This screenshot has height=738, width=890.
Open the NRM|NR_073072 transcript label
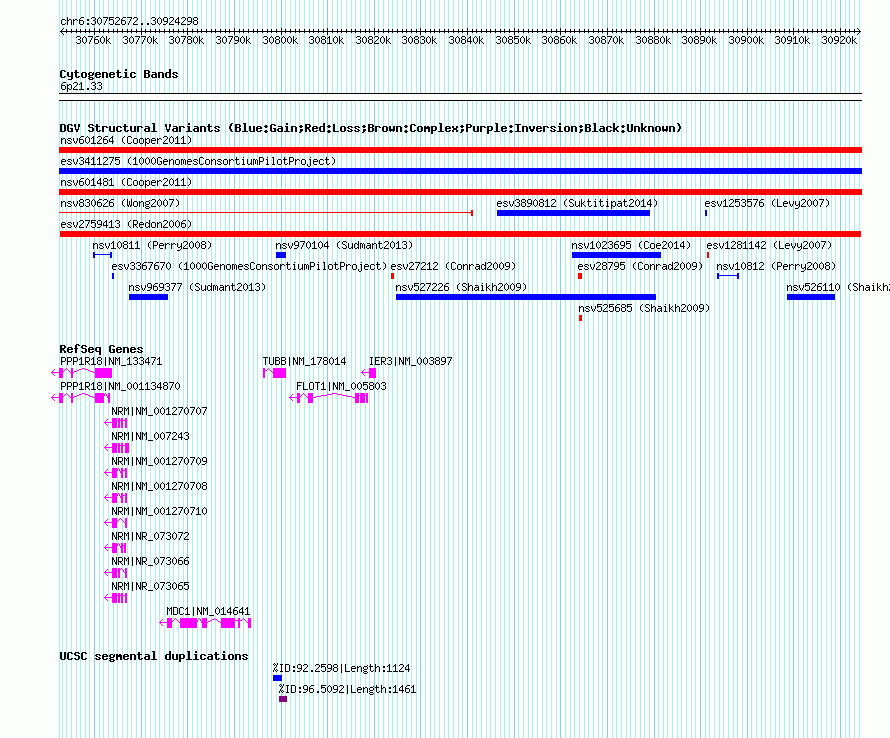point(150,536)
